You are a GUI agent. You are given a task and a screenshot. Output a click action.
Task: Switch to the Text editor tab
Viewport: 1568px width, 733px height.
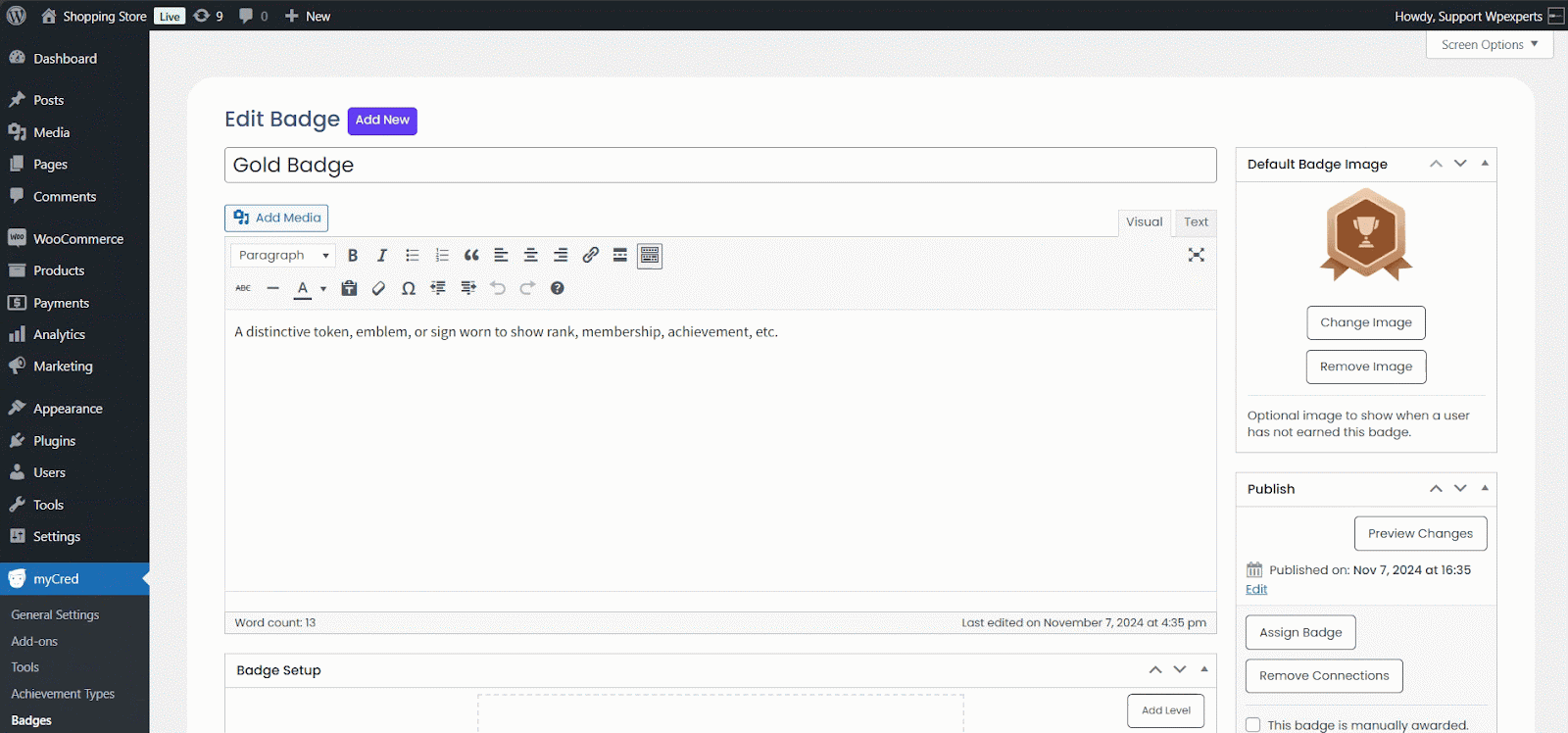coord(1196,222)
